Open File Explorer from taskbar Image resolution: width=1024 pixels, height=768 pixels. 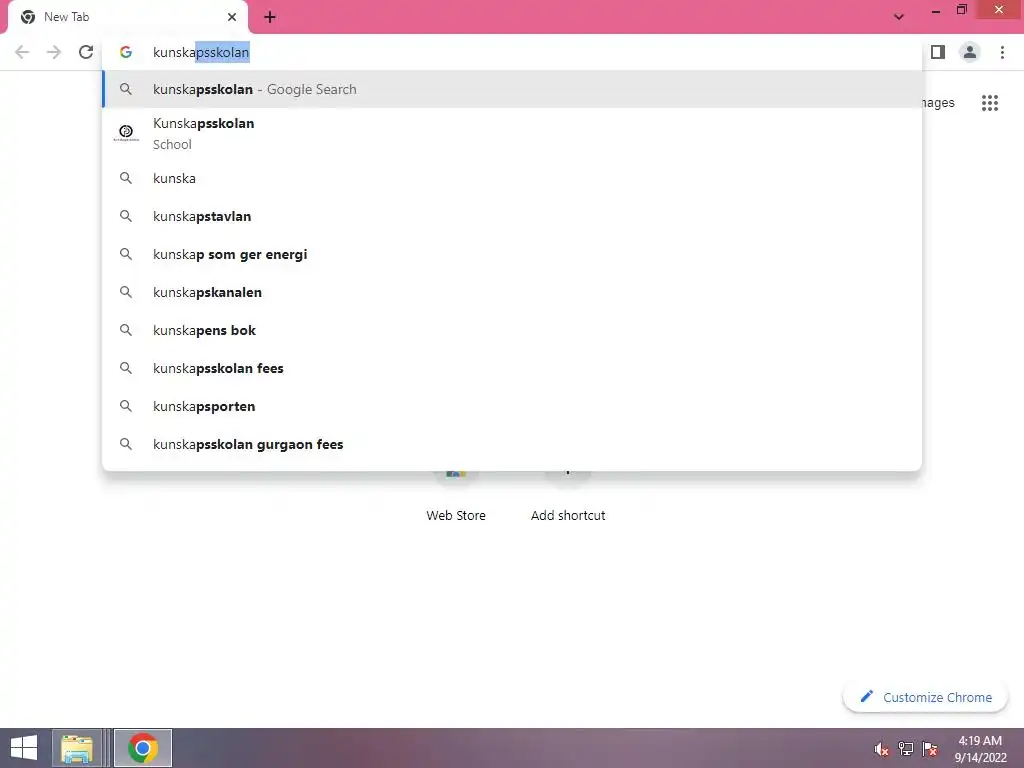(x=77, y=748)
